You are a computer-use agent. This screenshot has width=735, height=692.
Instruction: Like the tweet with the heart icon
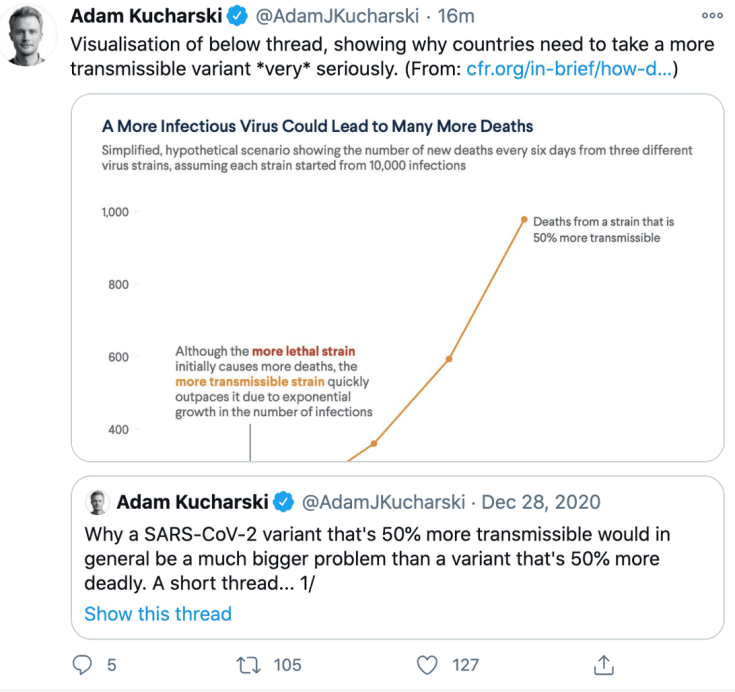click(x=428, y=664)
